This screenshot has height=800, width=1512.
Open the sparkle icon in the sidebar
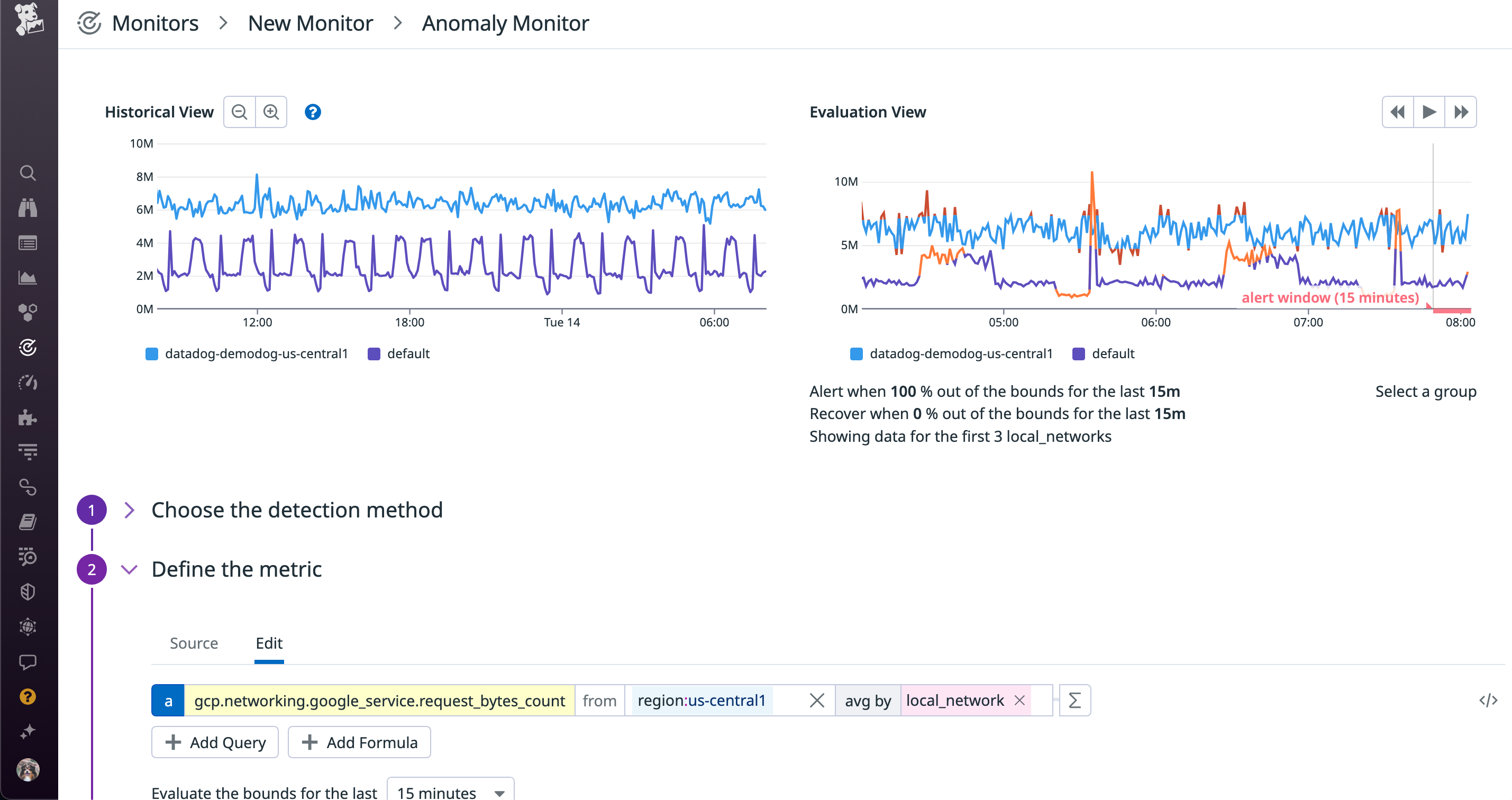tap(28, 731)
